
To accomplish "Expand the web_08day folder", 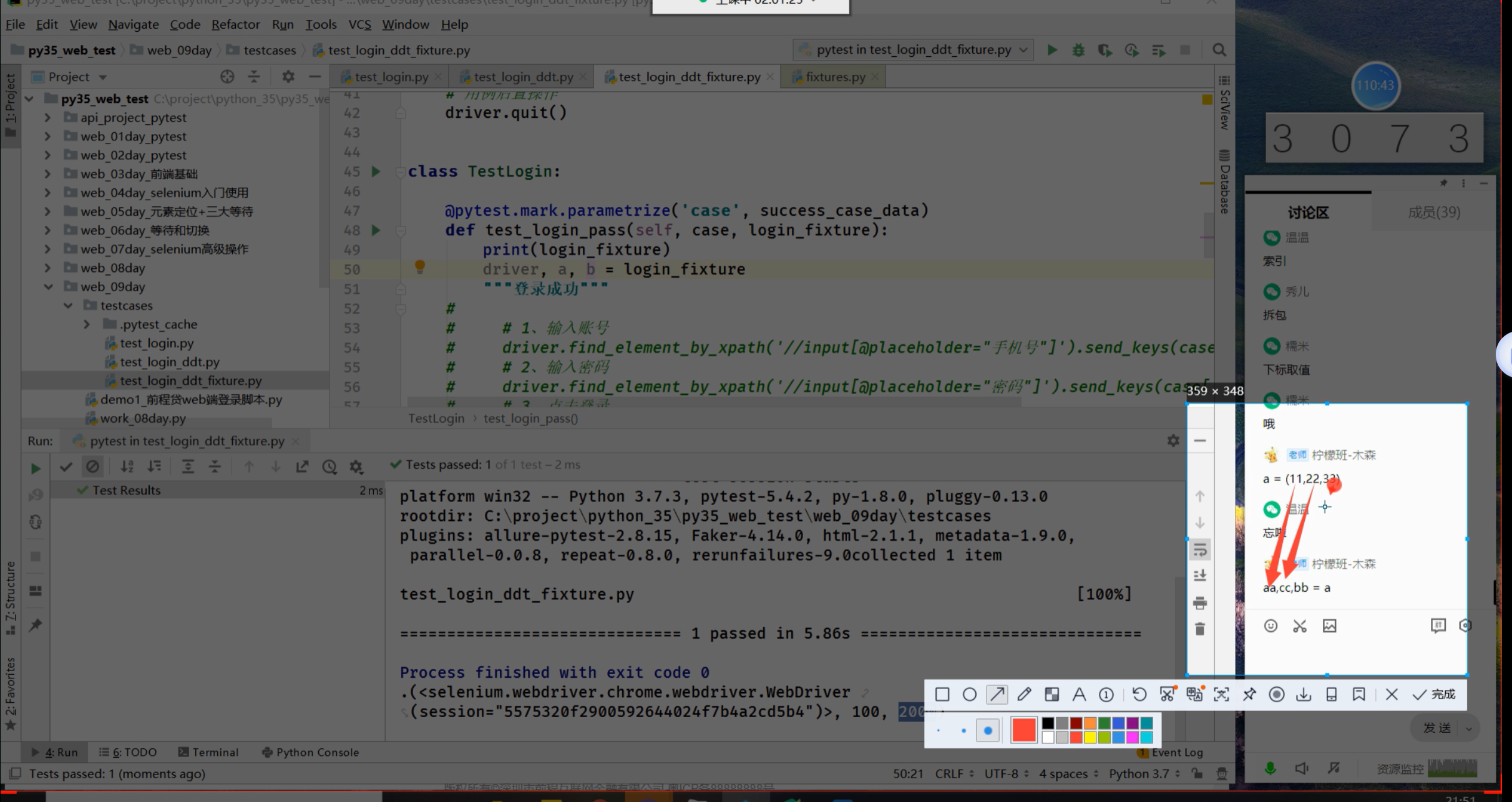I will [47, 268].
